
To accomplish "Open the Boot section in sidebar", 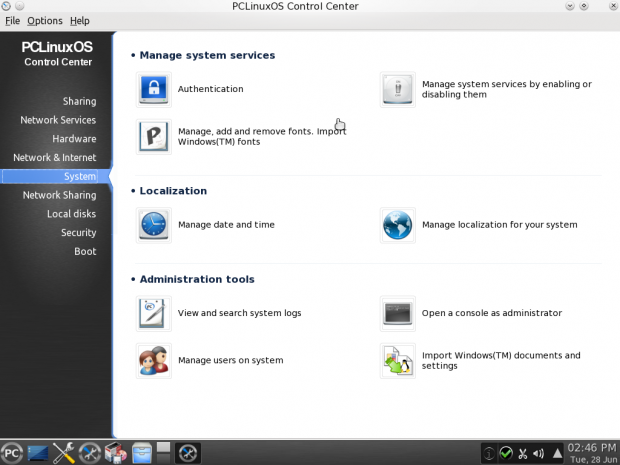I will coord(85,252).
